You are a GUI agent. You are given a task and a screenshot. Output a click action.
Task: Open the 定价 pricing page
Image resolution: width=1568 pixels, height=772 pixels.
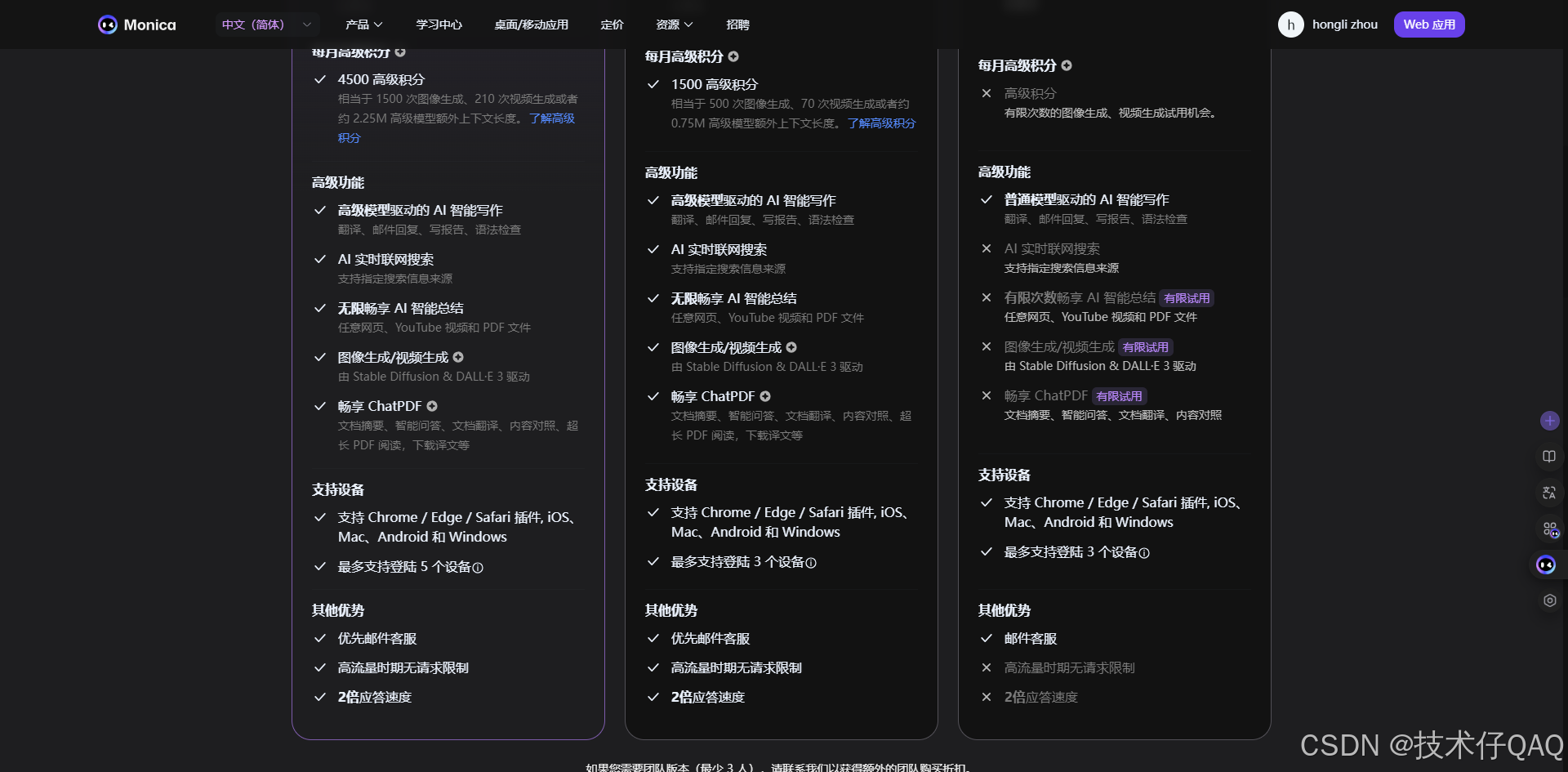pyautogui.click(x=612, y=25)
